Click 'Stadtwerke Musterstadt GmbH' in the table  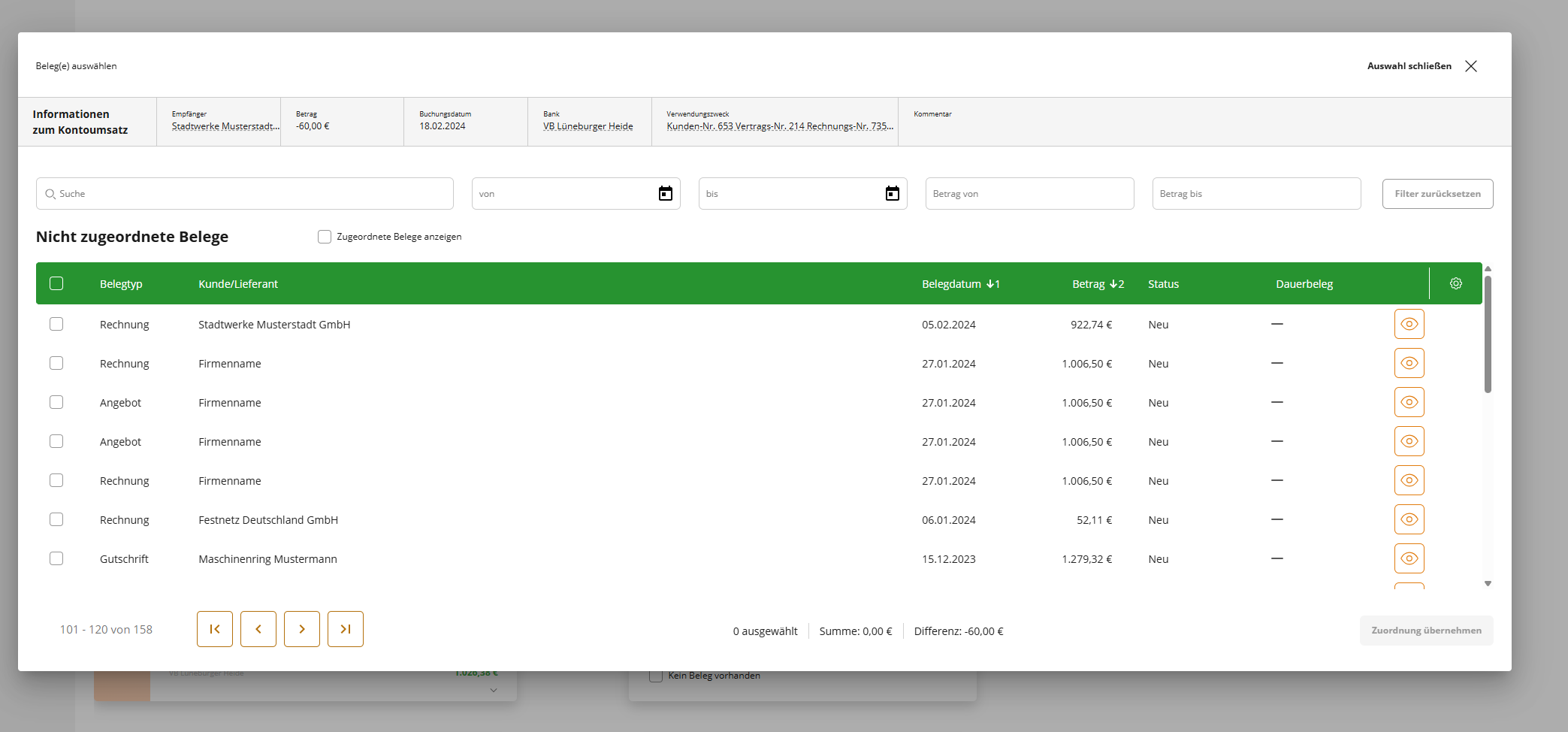[274, 325]
